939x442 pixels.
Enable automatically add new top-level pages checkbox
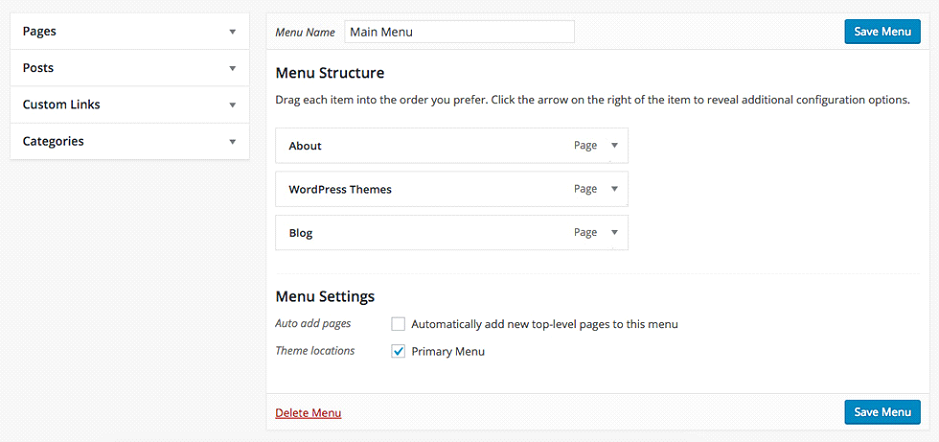pos(398,325)
